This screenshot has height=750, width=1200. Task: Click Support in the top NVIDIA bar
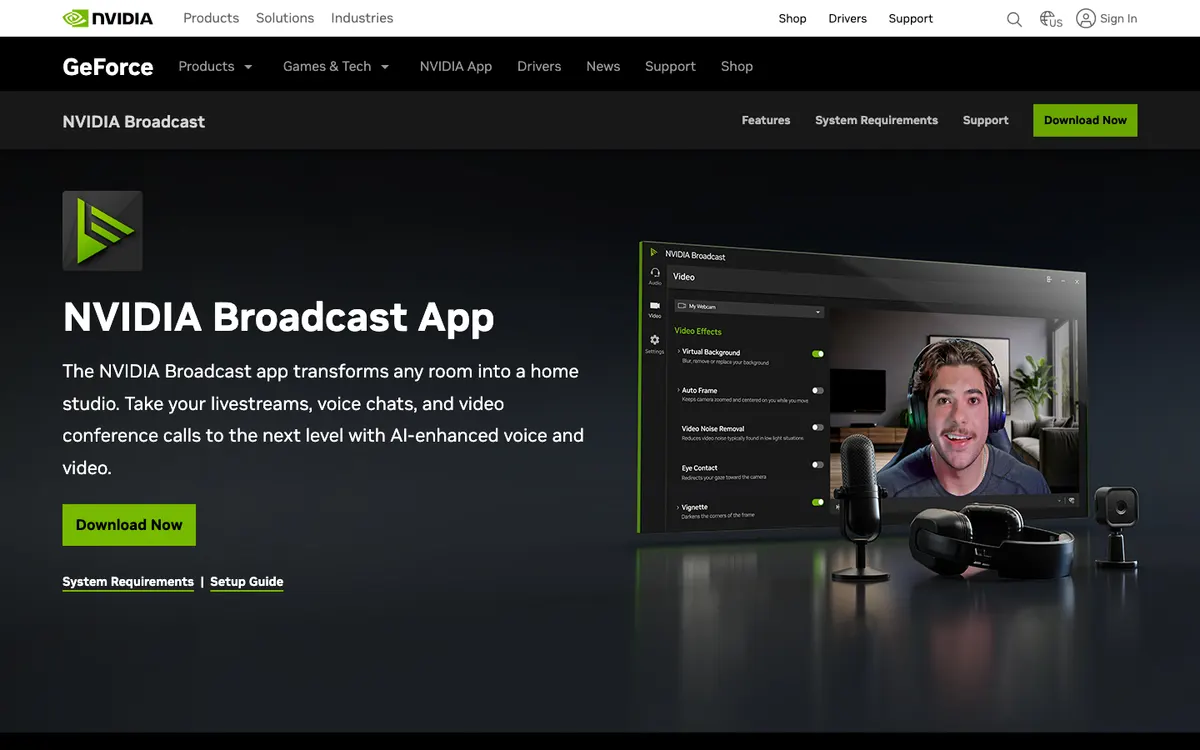(910, 19)
